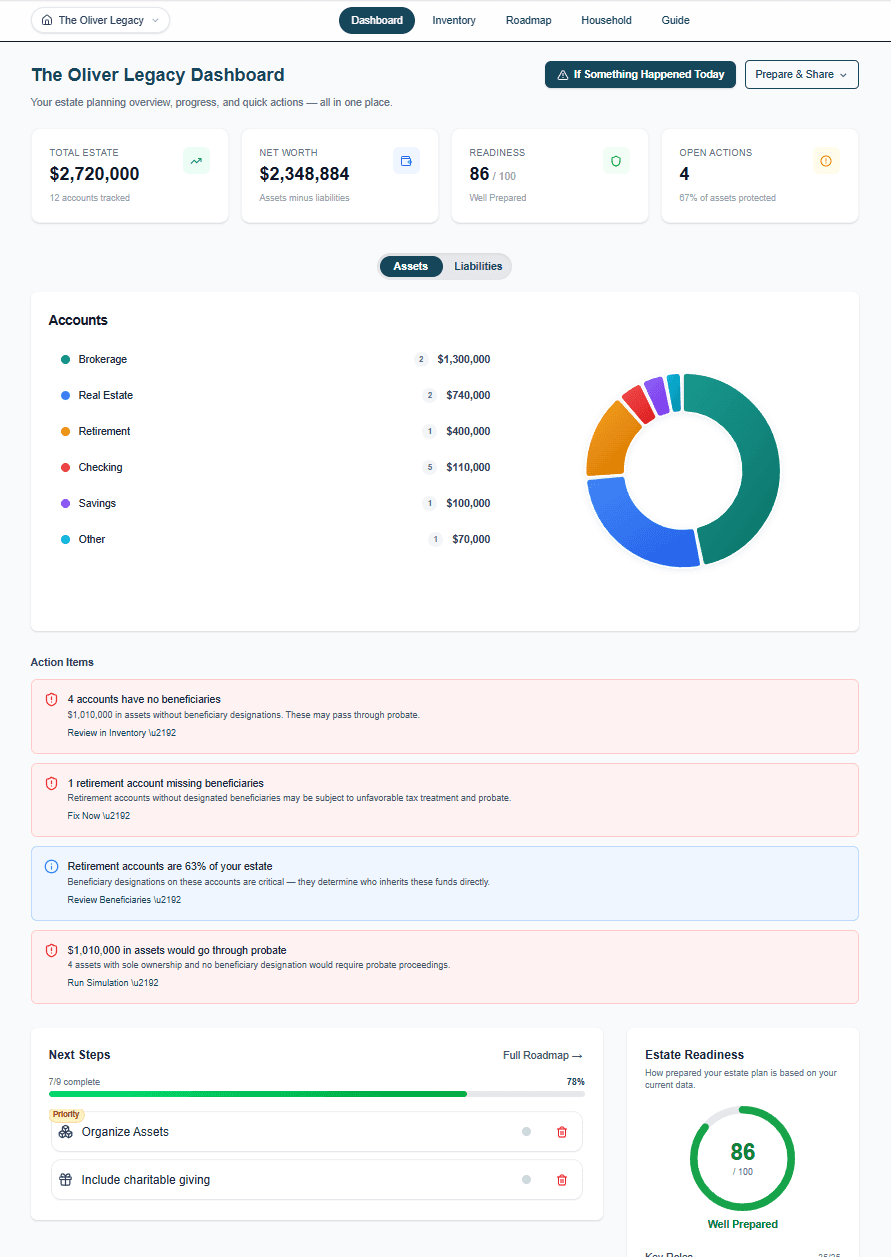
Task: Click the Open Actions alert icon
Action: (x=826, y=161)
